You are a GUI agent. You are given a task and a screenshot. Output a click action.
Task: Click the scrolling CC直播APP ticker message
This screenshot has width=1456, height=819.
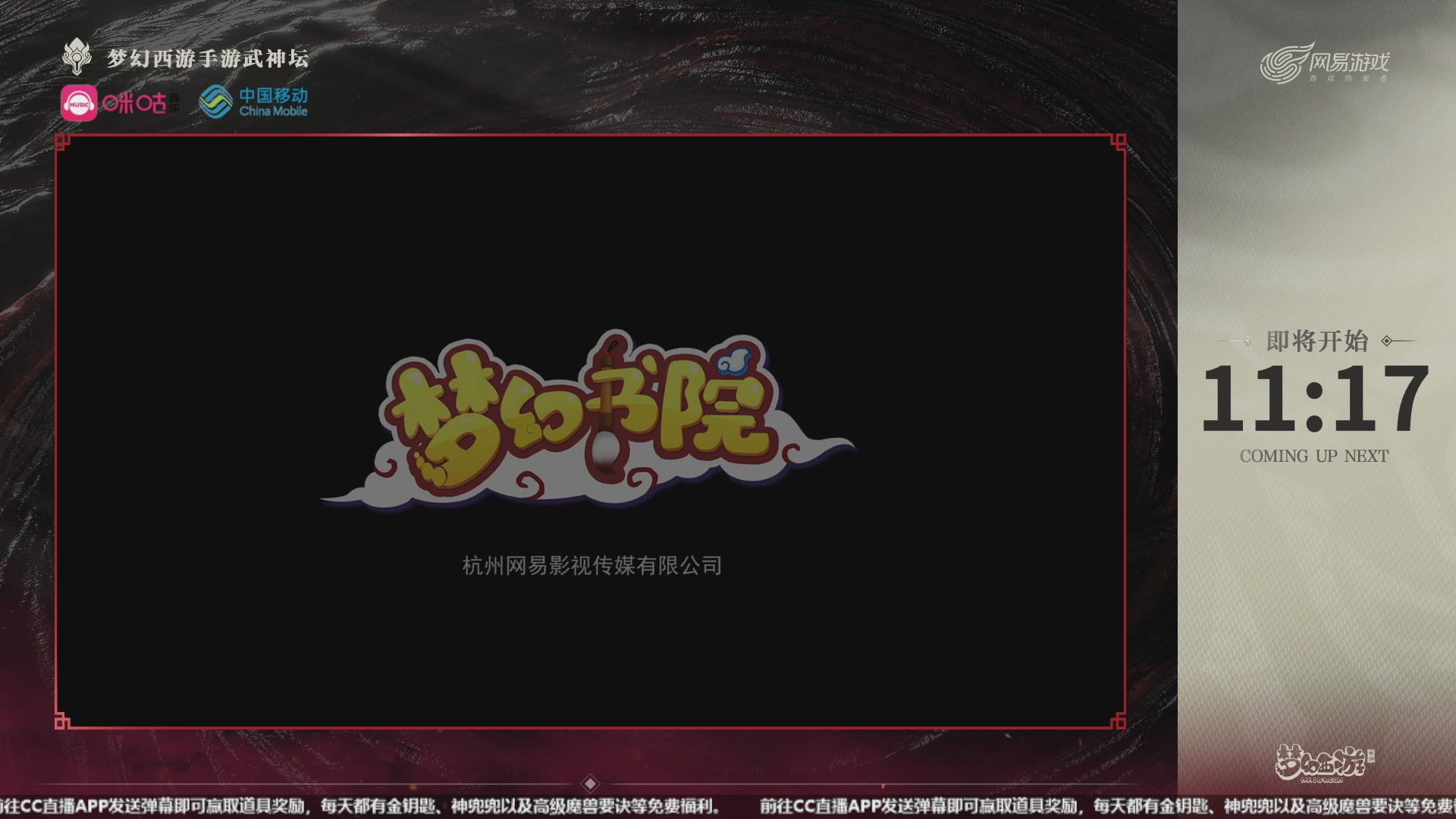tap(728, 806)
